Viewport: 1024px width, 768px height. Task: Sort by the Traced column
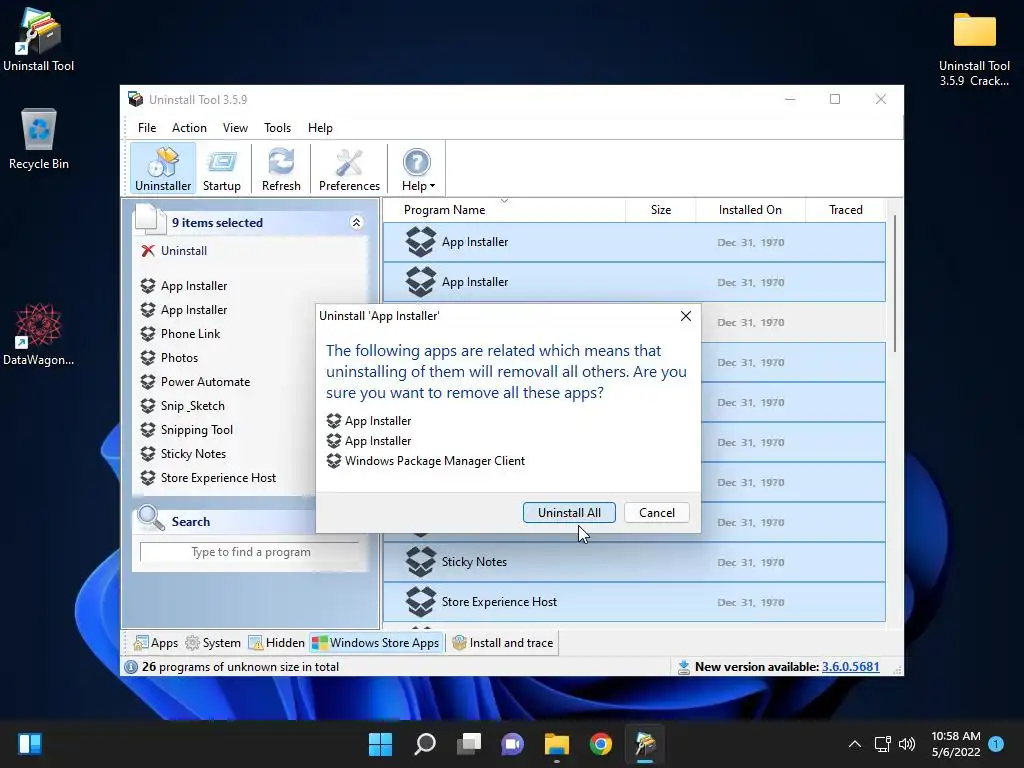tap(845, 210)
